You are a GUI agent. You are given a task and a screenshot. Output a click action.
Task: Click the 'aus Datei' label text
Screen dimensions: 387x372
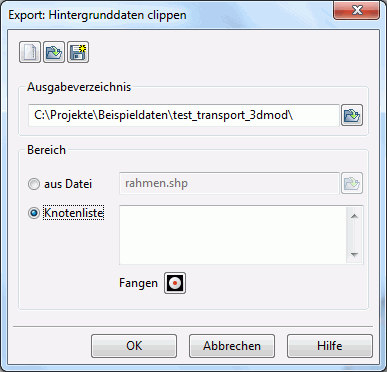click(68, 184)
